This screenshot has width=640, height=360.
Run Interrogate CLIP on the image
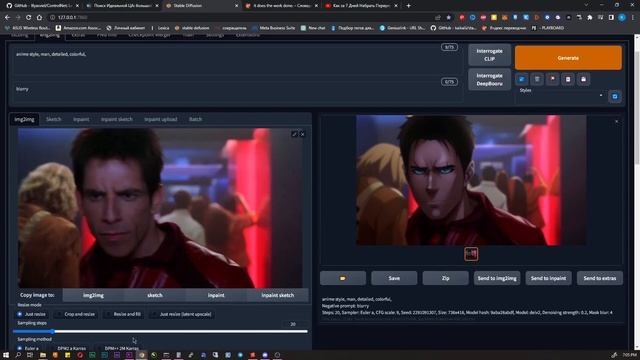point(489,55)
